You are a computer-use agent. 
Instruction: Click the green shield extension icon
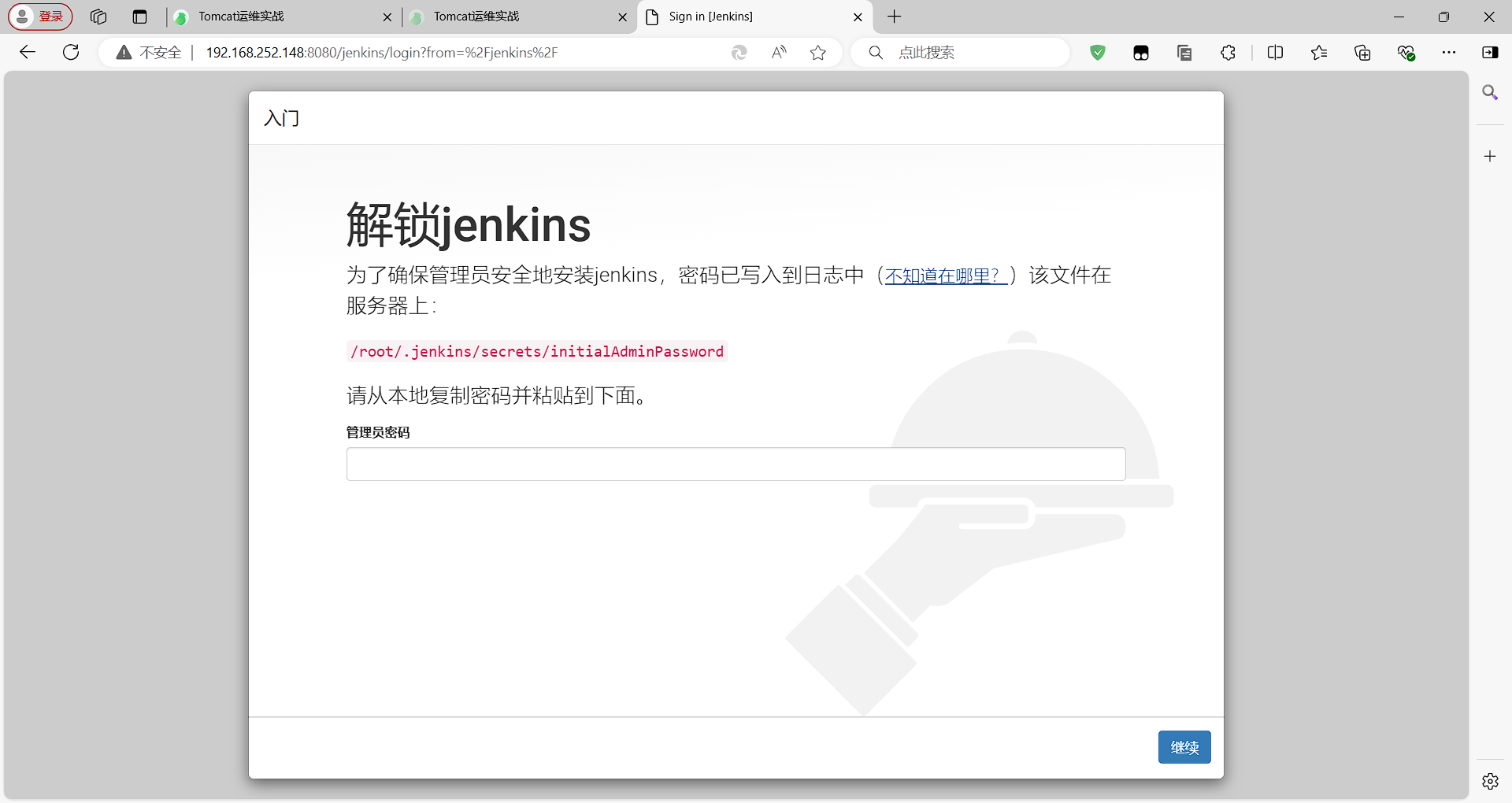click(1098, 53)
